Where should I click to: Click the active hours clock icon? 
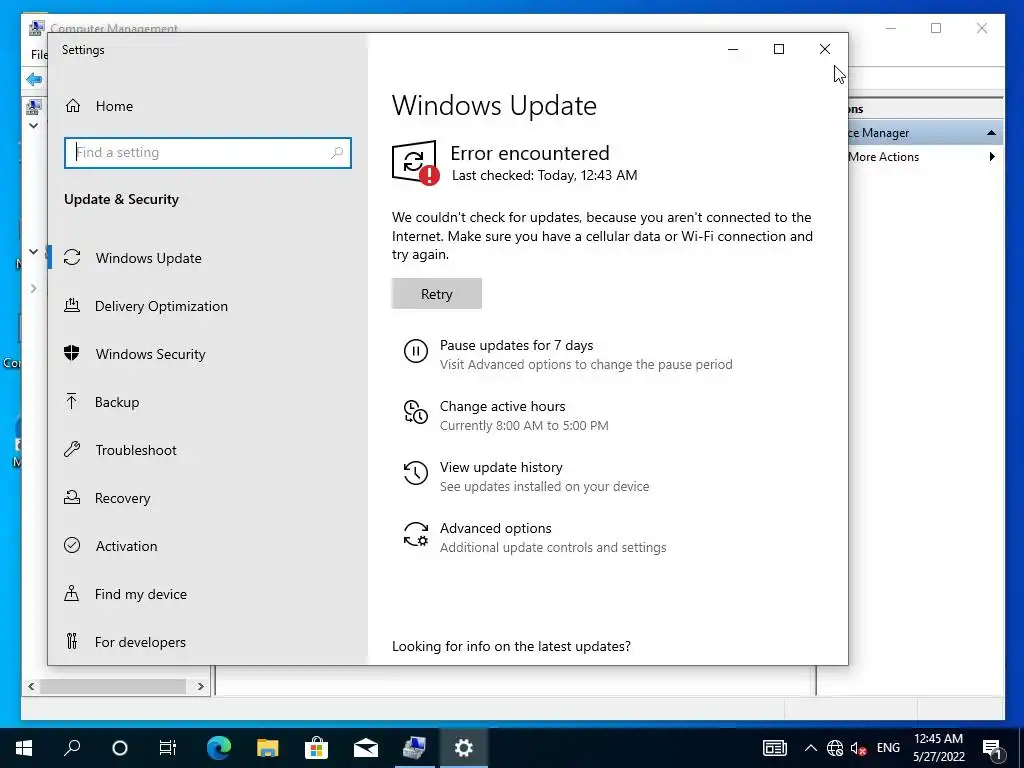pos(416,412)
